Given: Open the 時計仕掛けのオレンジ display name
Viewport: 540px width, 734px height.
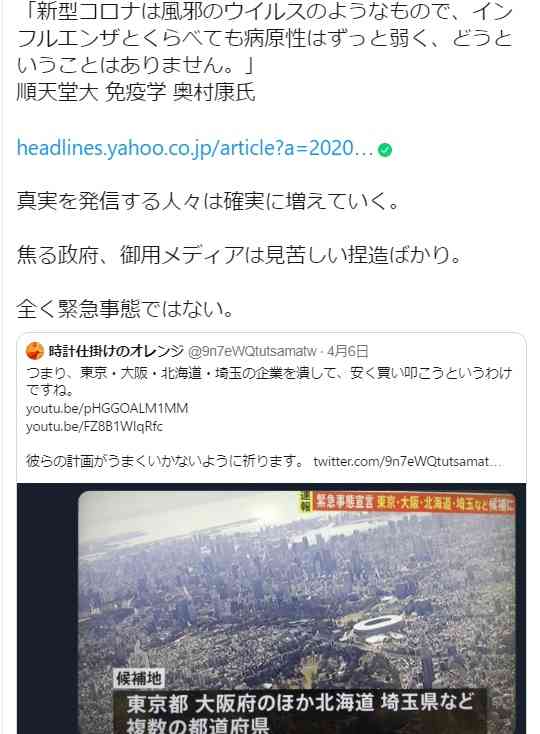Looking at the screenshot, I should [x=116, y=351].
